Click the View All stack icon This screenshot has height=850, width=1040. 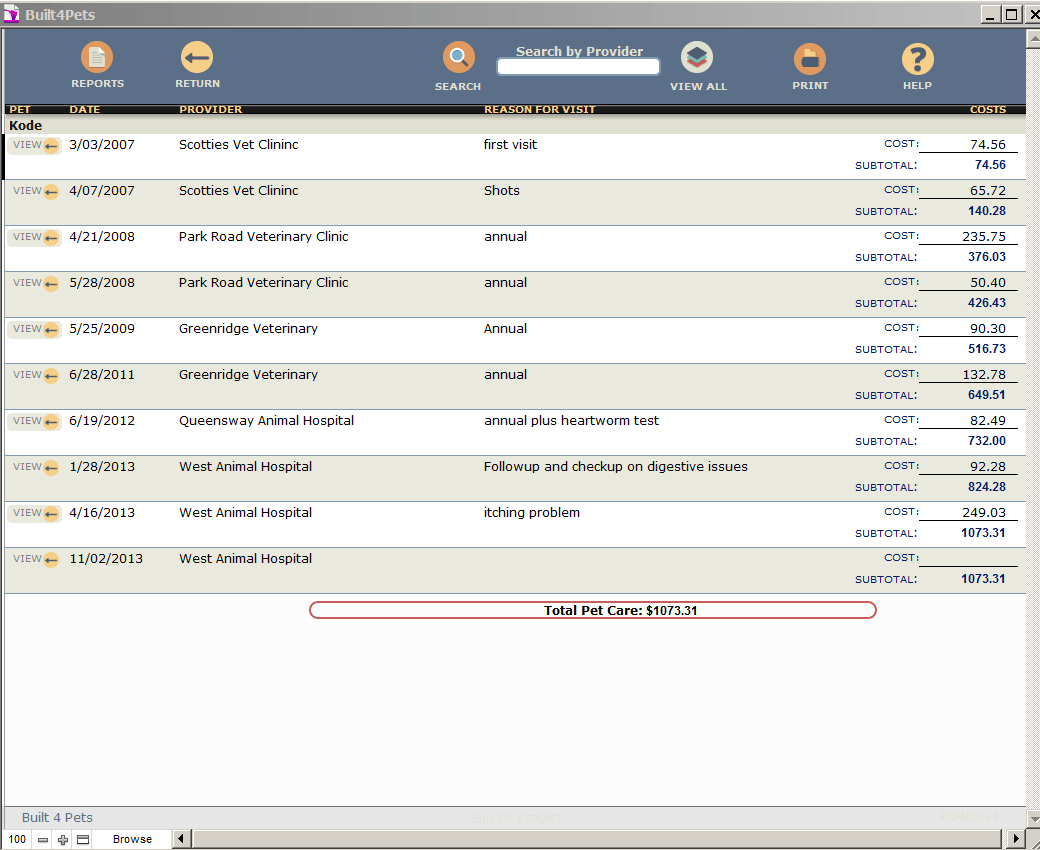tap(697, 58)
